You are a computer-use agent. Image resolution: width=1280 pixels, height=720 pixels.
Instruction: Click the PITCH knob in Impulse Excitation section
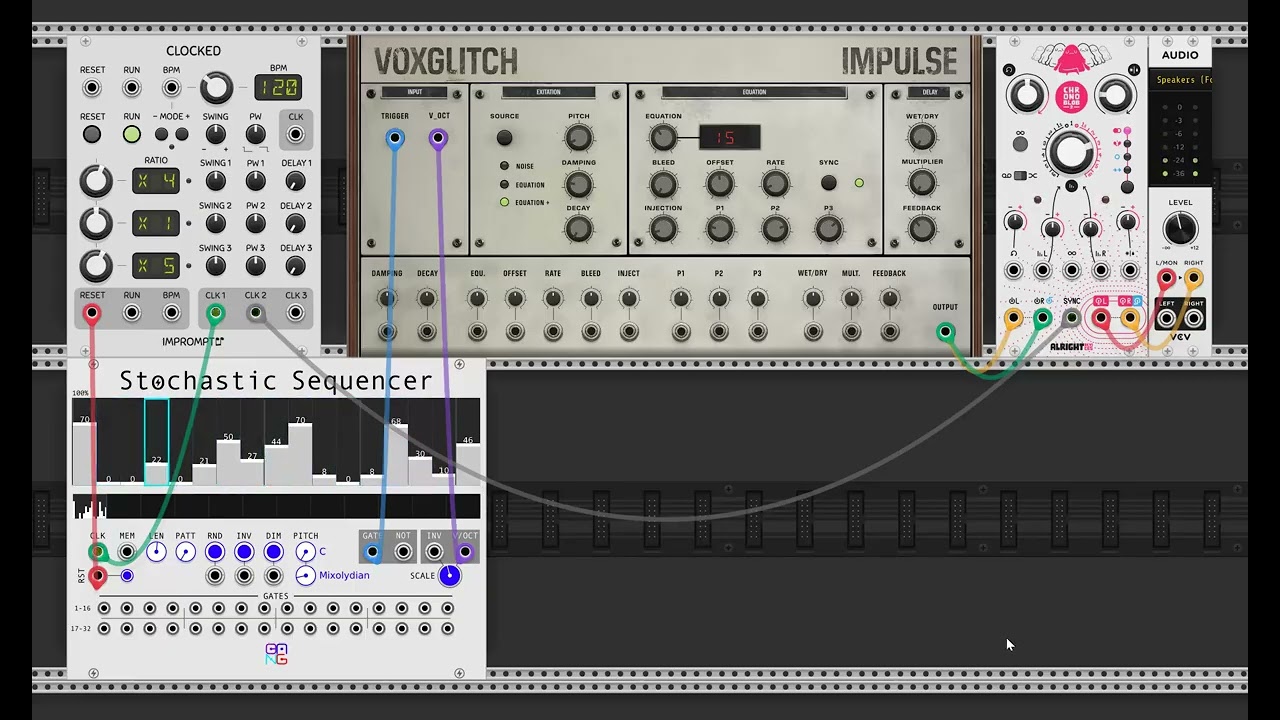click(579, 138)
